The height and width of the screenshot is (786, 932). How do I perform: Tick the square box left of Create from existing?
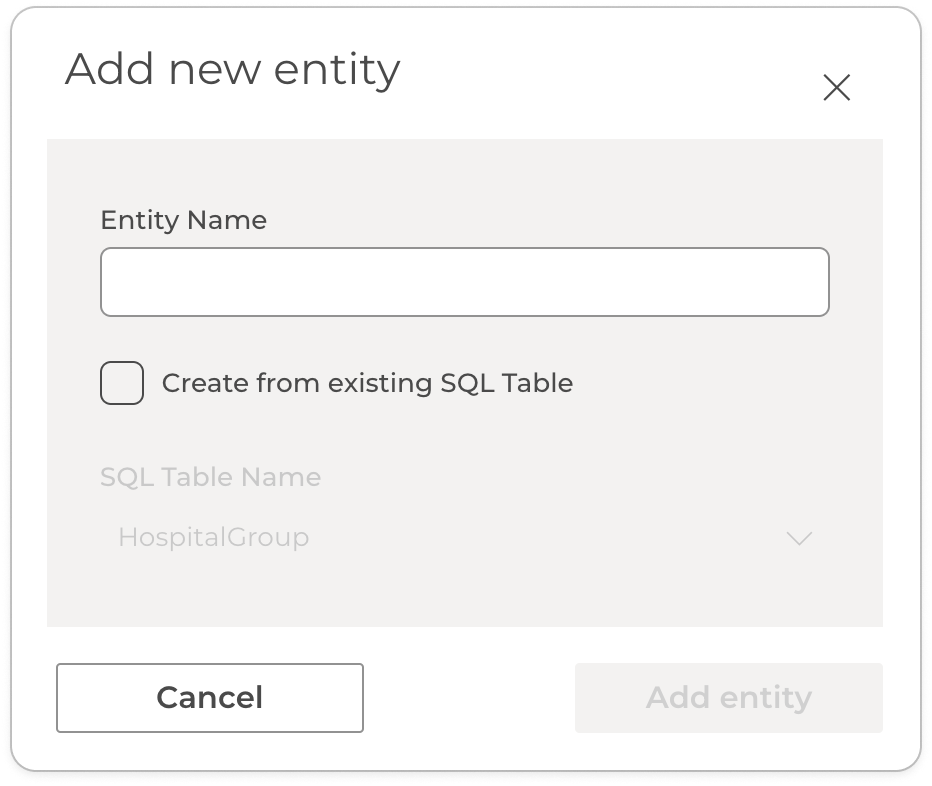(x=122, y=383)
